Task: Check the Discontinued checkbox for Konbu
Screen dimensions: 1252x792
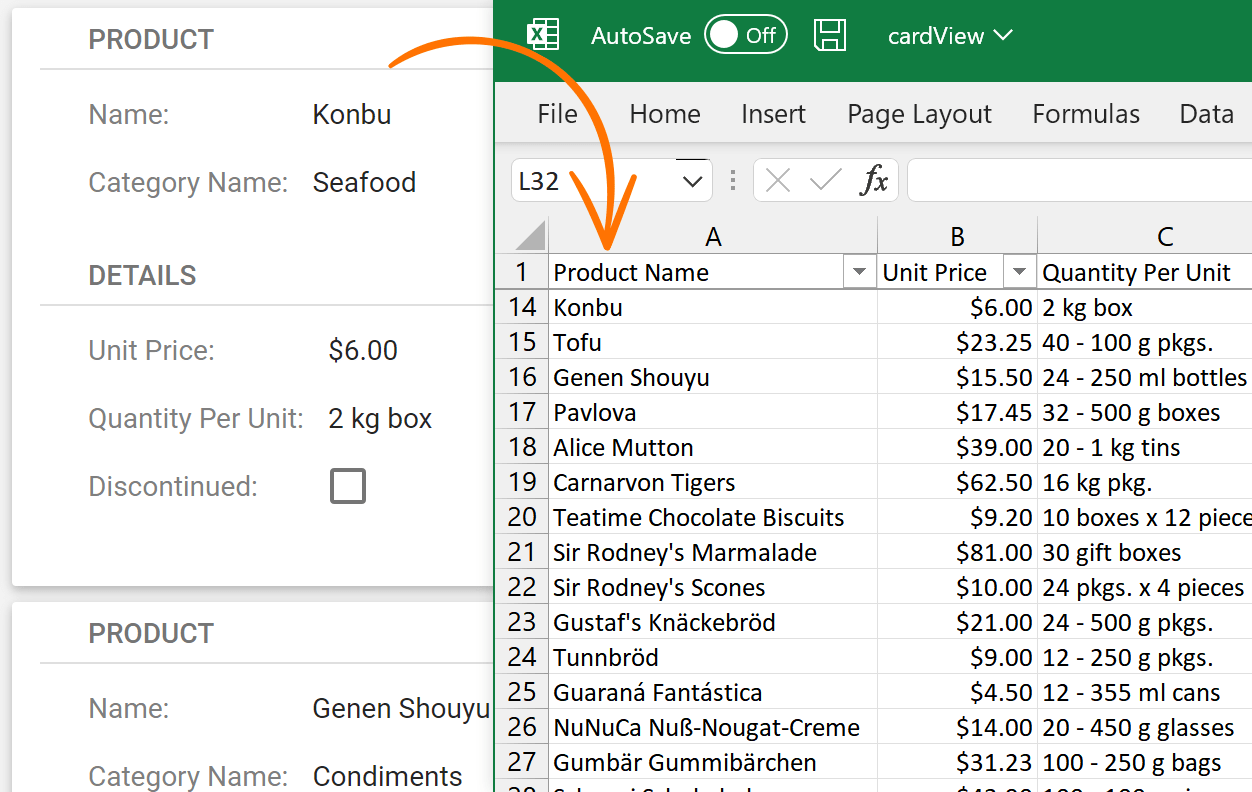Action: 348,486
